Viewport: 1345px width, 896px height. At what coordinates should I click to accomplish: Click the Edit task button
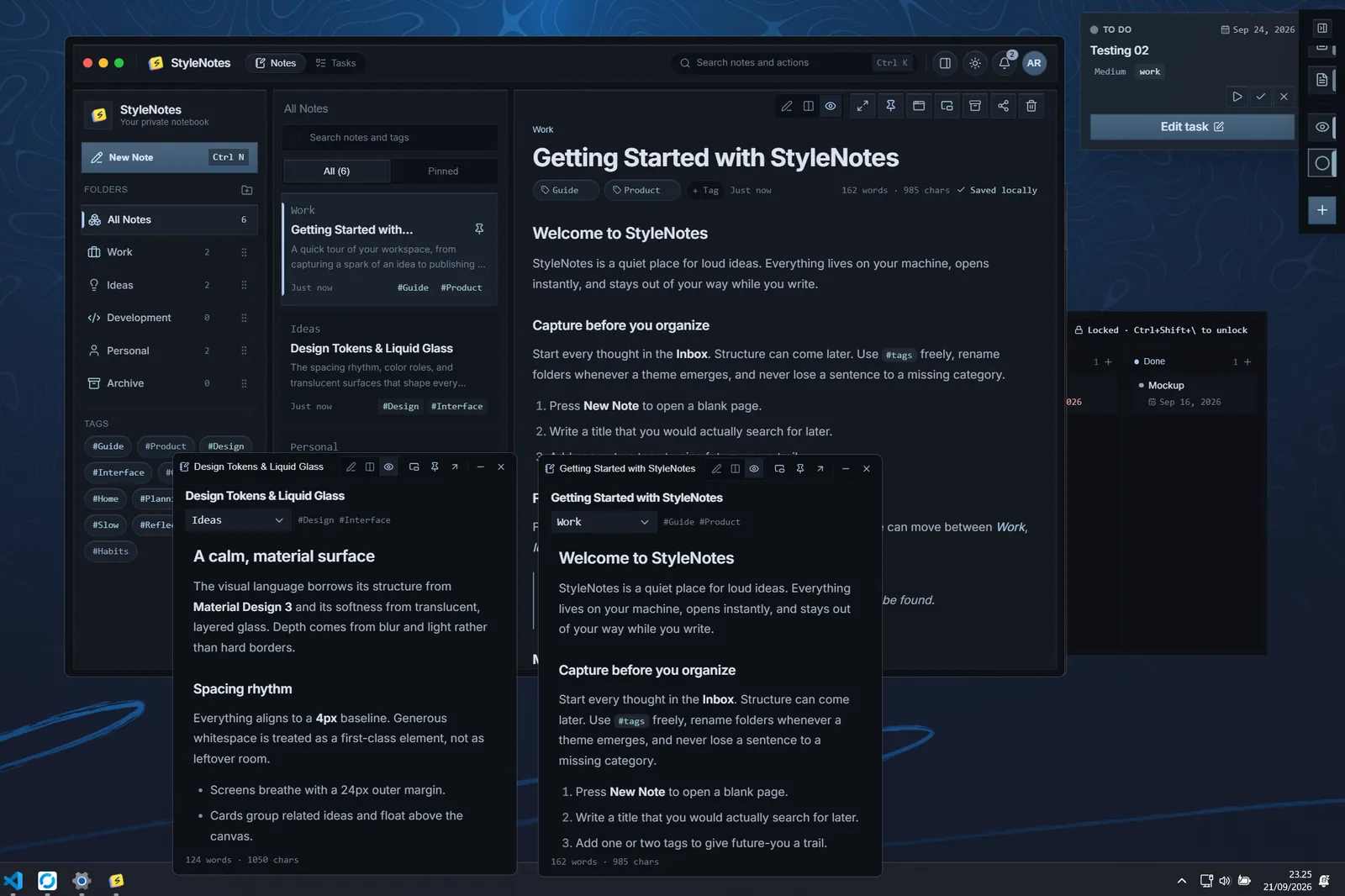click(x=1192, y=127)
